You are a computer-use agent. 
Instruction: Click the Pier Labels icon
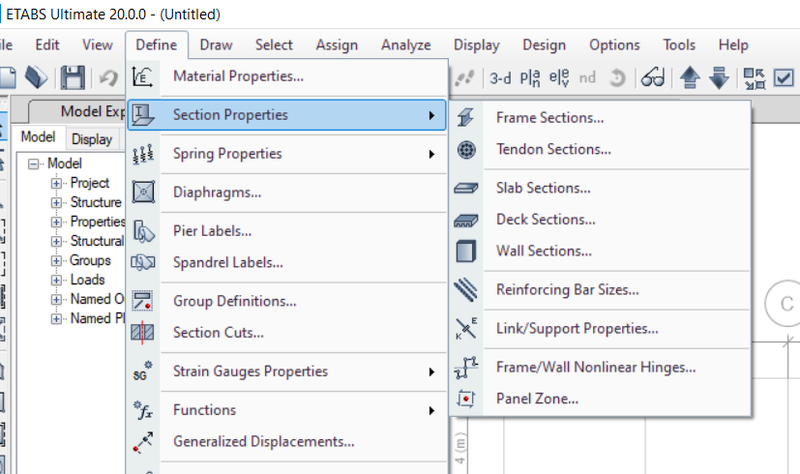(143, 231)
